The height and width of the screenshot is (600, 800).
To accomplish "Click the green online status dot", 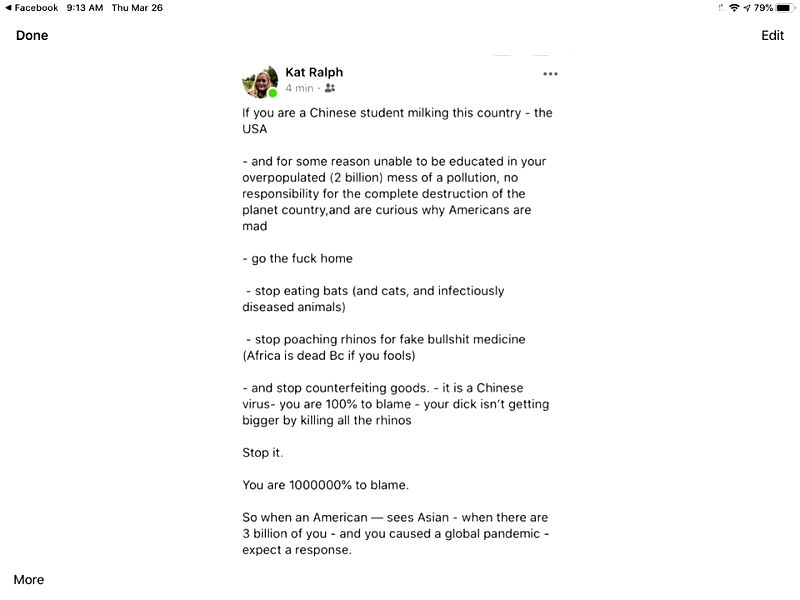I will 273,93.
